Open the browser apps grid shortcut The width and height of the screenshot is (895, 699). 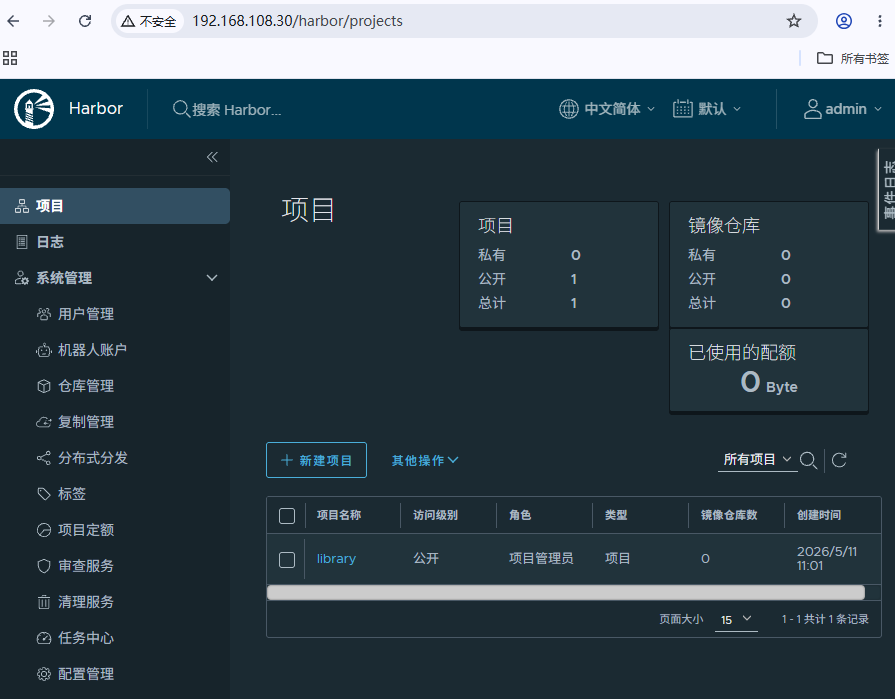point(10,58)
